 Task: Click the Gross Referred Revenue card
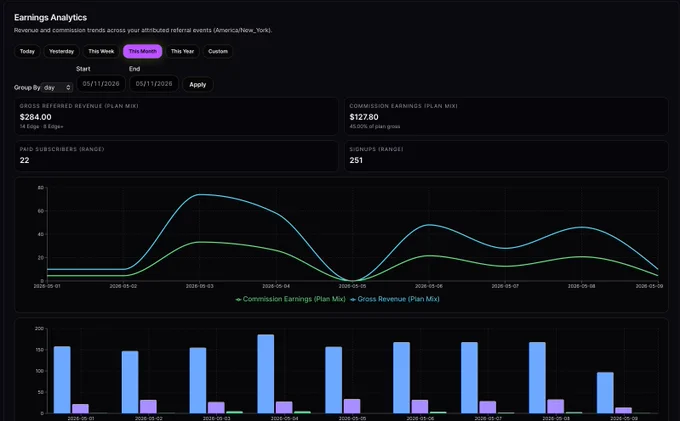177,116
